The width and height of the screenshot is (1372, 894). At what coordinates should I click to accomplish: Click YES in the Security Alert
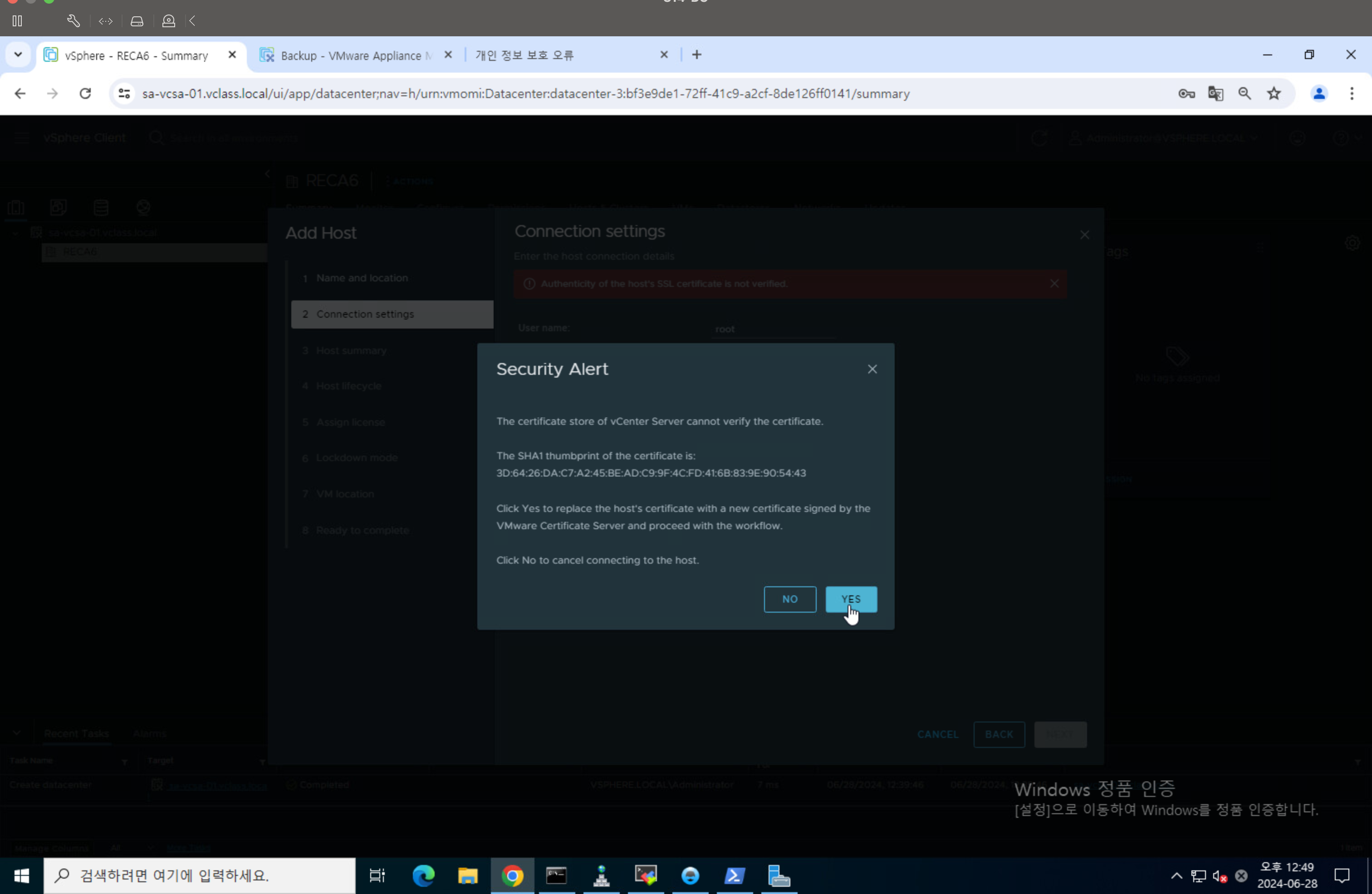point(851,599)
